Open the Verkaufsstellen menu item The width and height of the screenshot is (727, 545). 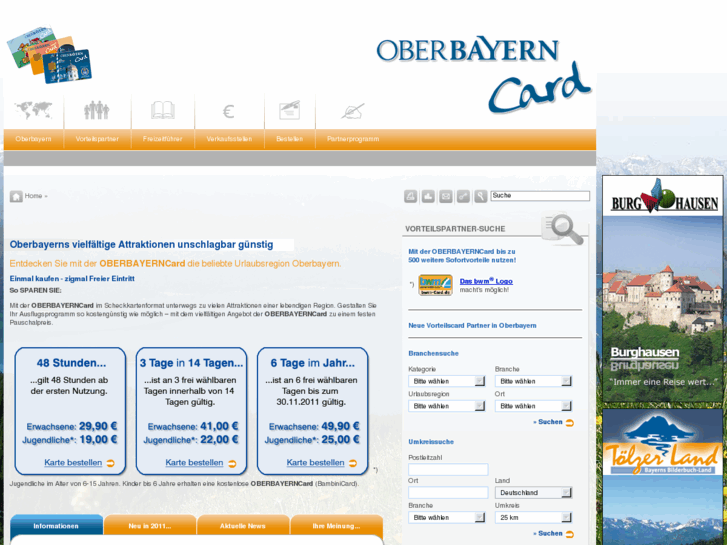pyautogui.click(x=230, y=139)
